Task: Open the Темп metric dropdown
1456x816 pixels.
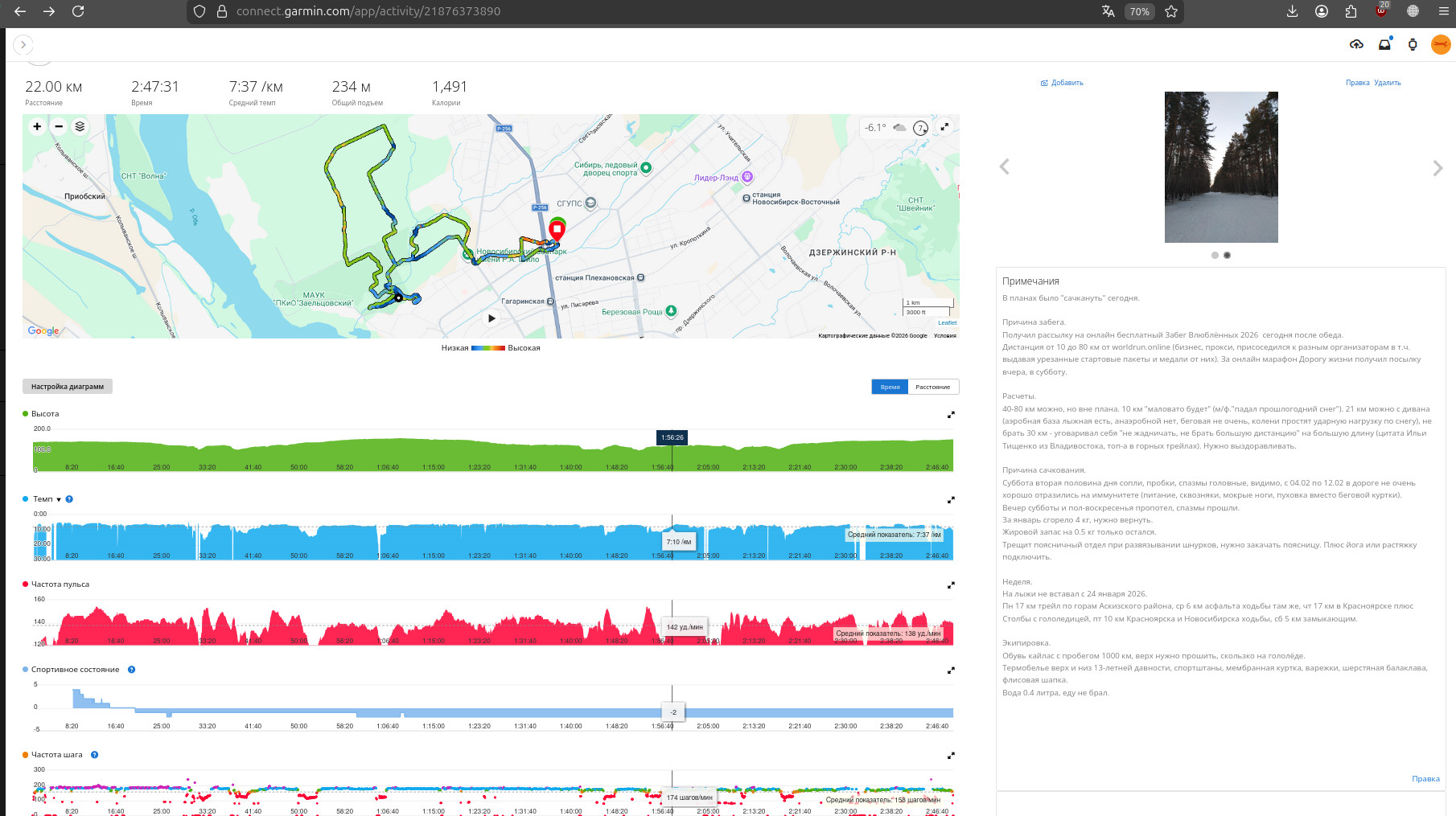Action: (x=59, y=499)
